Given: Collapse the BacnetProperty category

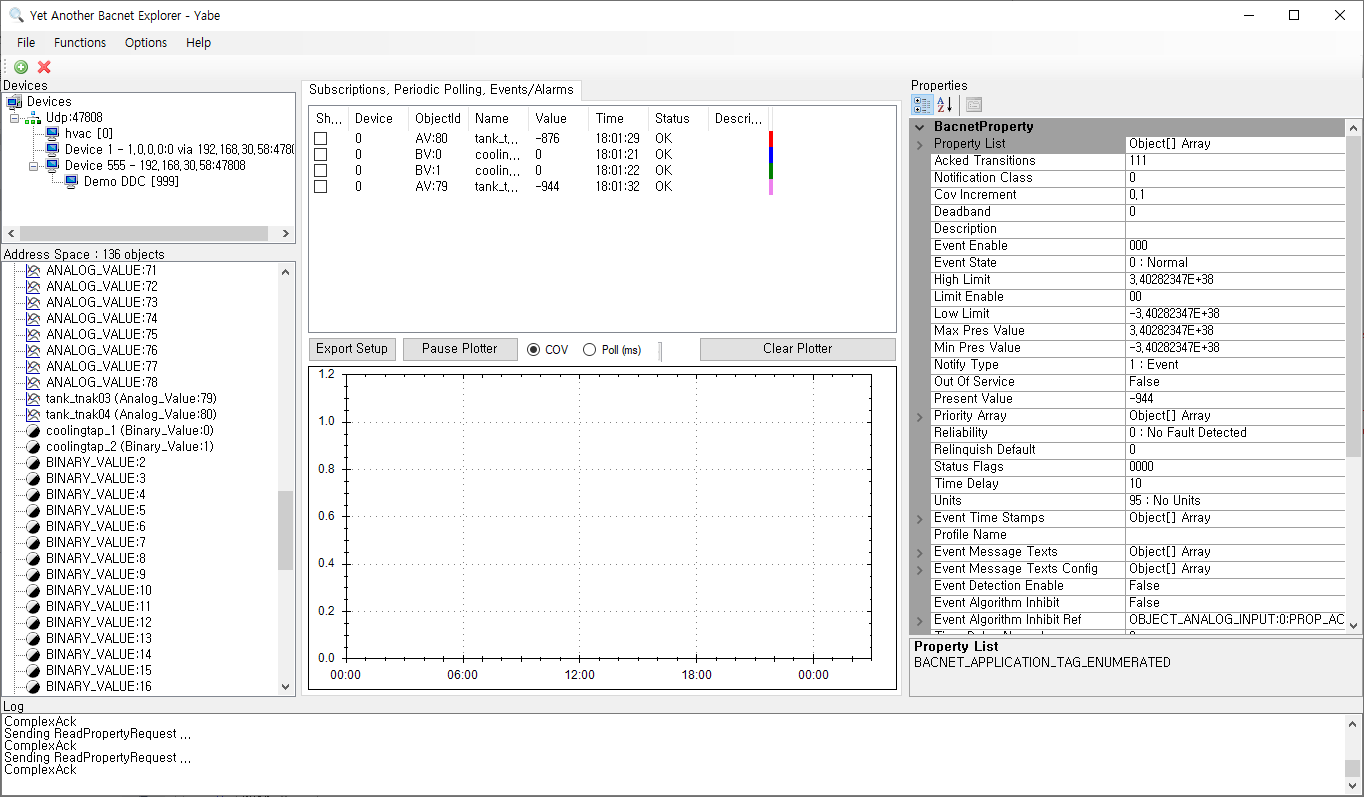Looking at the screenshot, I should (920, 127).
